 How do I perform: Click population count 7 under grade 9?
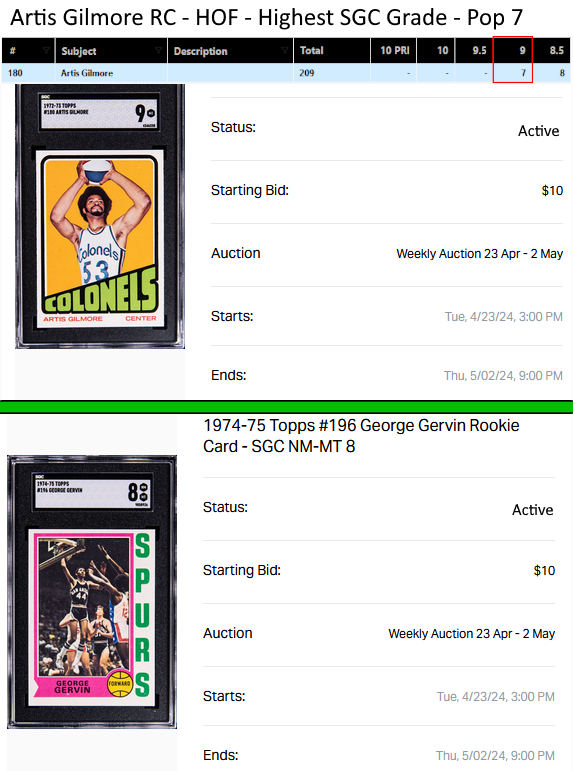point(523,73)
